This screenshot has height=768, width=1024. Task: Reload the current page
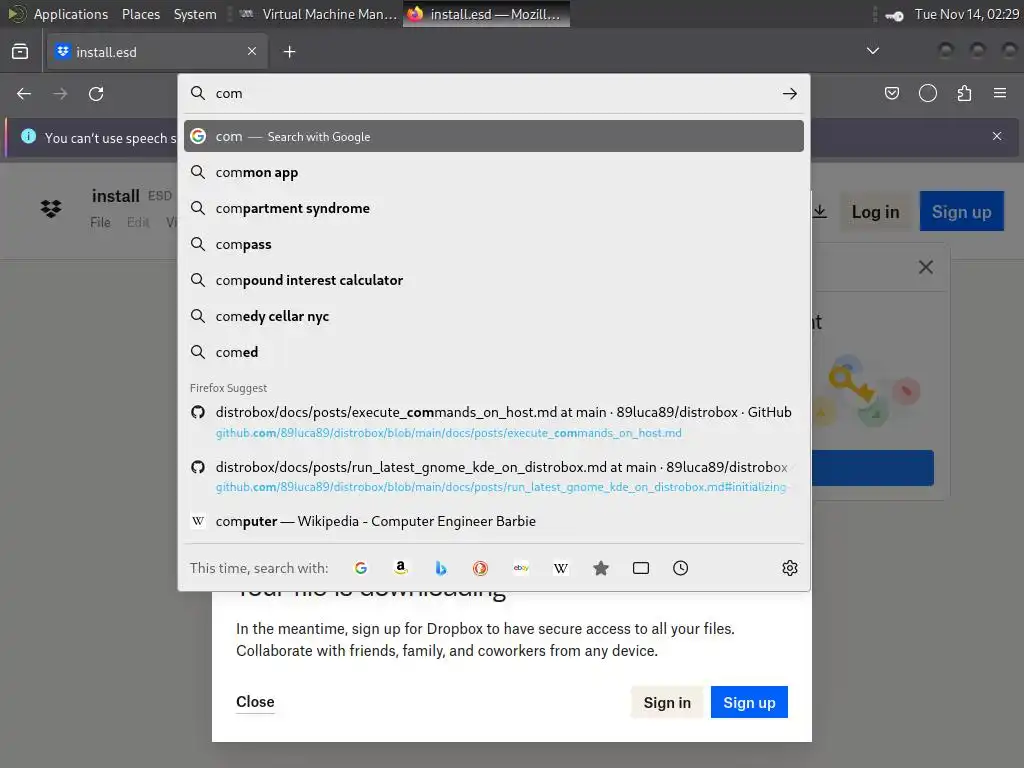click(96, 93)
